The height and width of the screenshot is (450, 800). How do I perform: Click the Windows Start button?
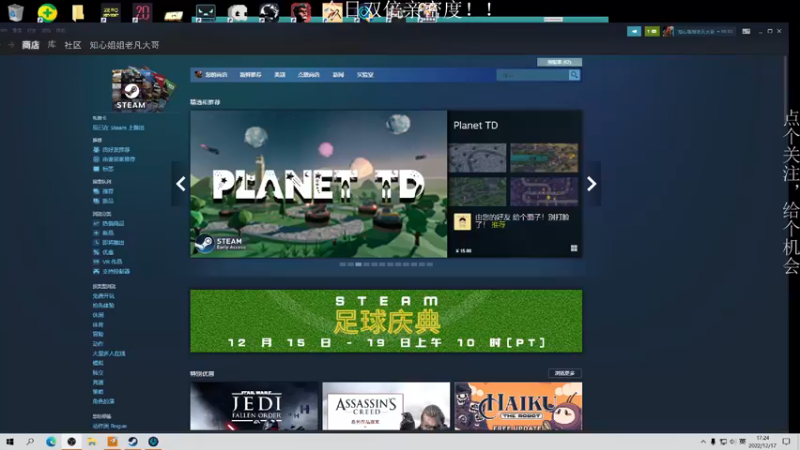(10, 442)
